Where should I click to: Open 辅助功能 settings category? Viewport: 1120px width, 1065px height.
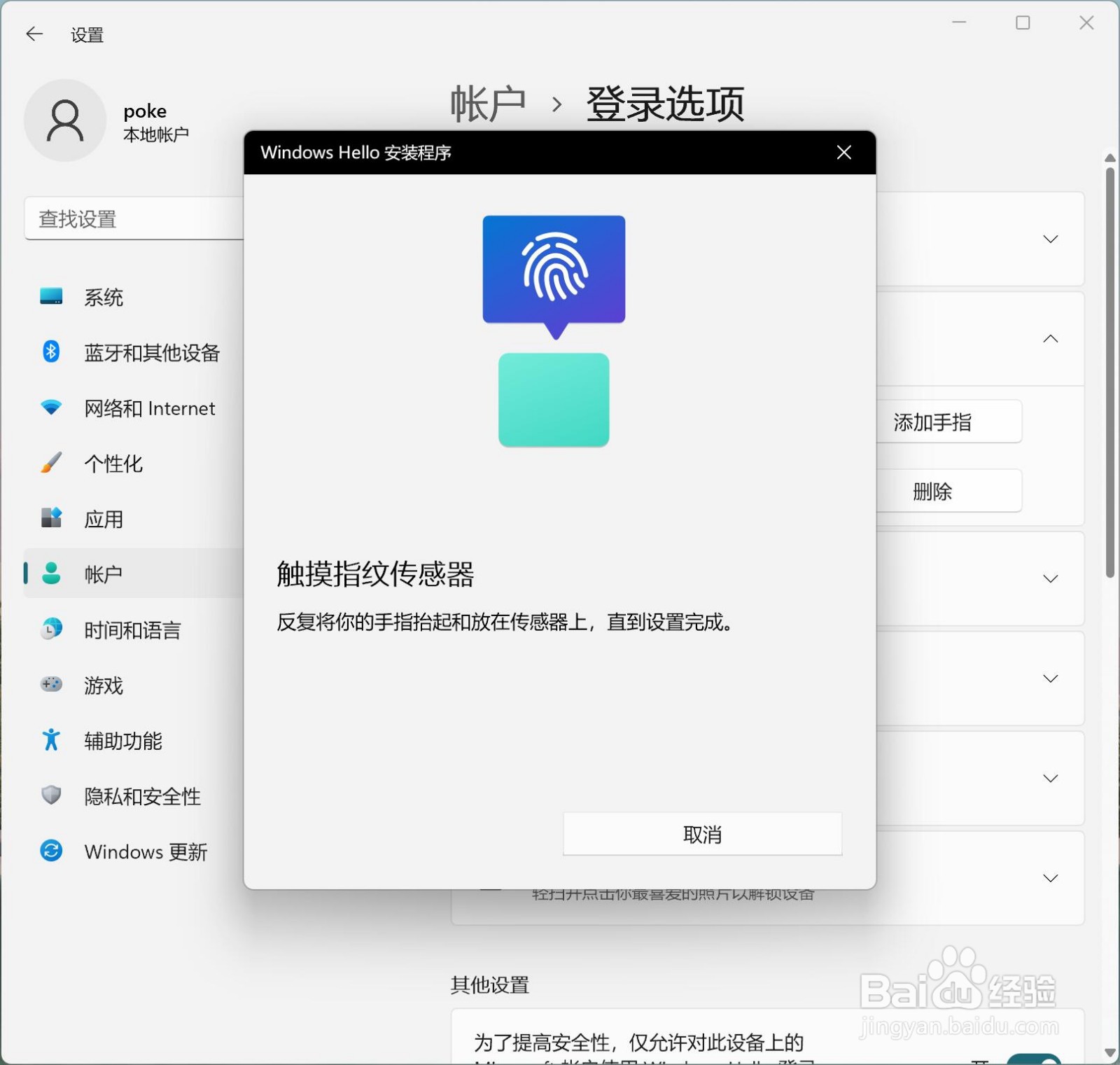tap(133, 740)
